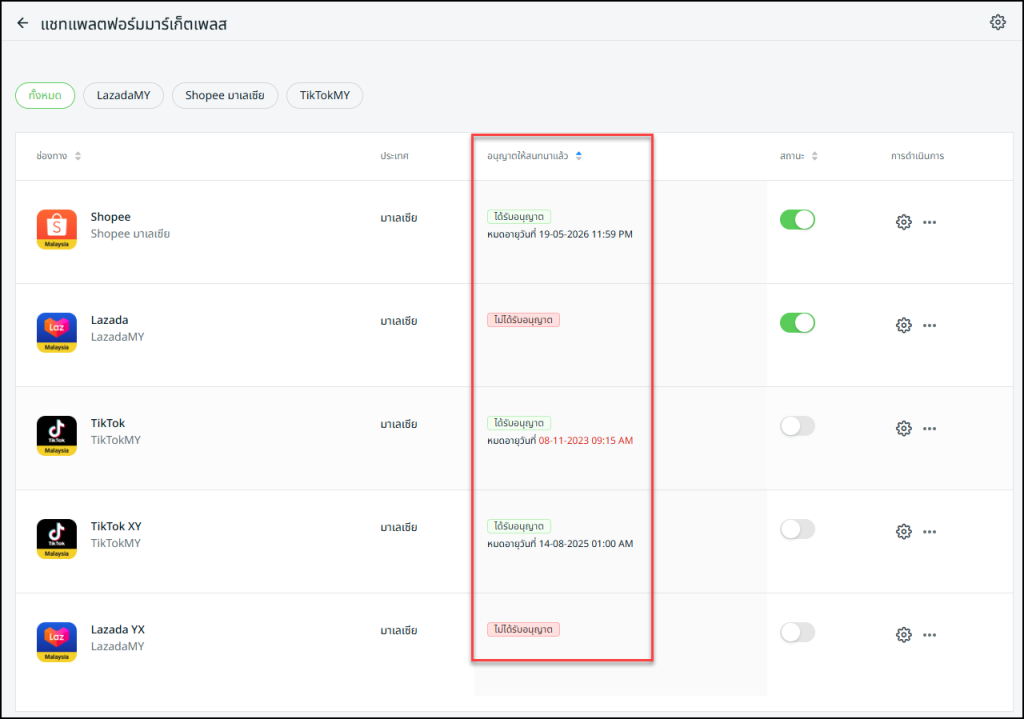Select the ทั้งหมด filter tab
The height and width of the screenshot is (719, 1024).
45,95
